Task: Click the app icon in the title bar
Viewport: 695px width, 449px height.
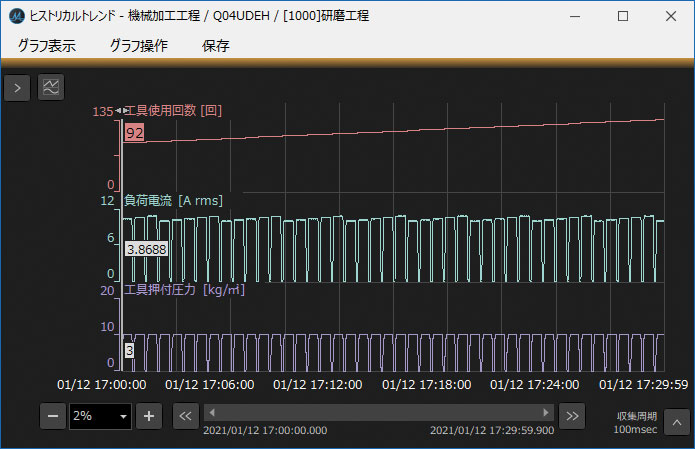Action: 16,16
